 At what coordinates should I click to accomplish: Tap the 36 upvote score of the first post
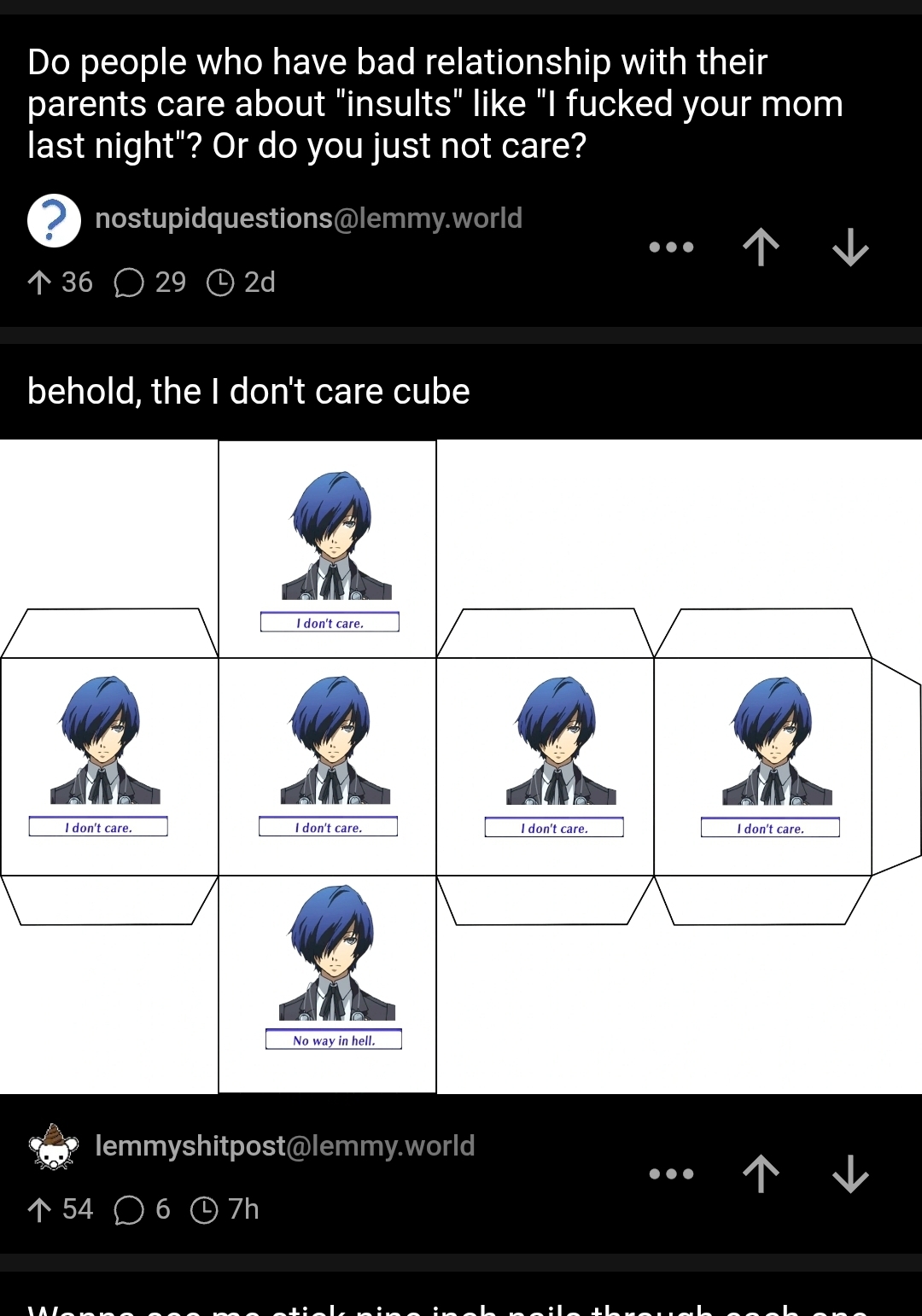[x=60, y=282]
